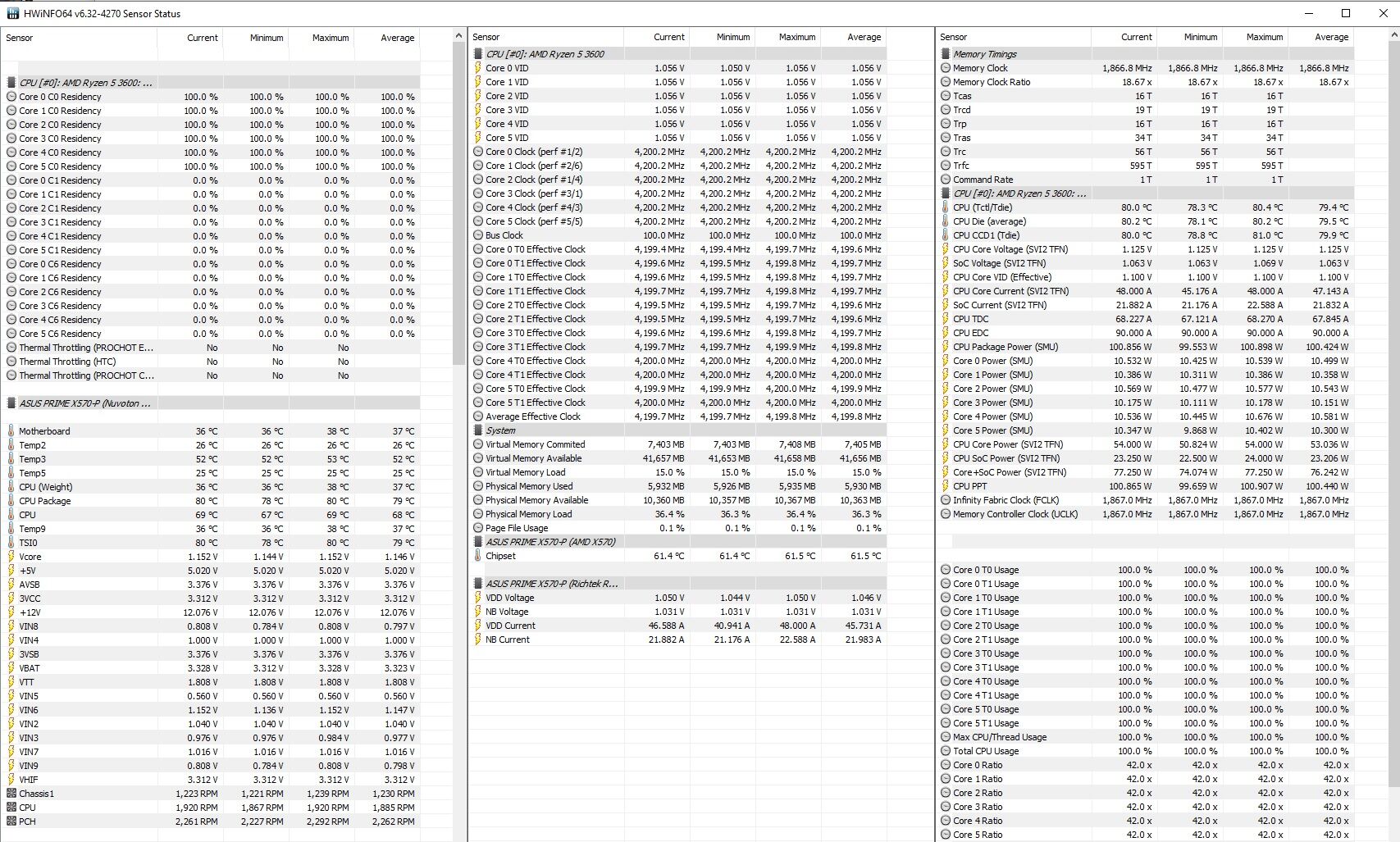Select the CPU (Weight) temperature label

tap(46, 487)
